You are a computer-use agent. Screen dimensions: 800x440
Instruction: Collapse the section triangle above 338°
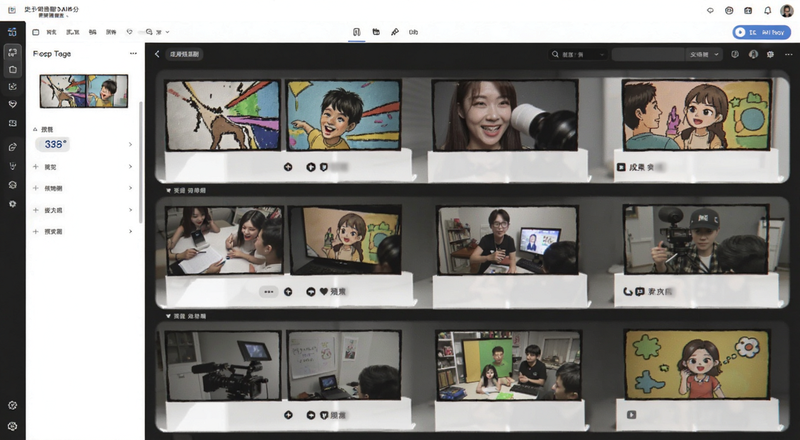35,130
